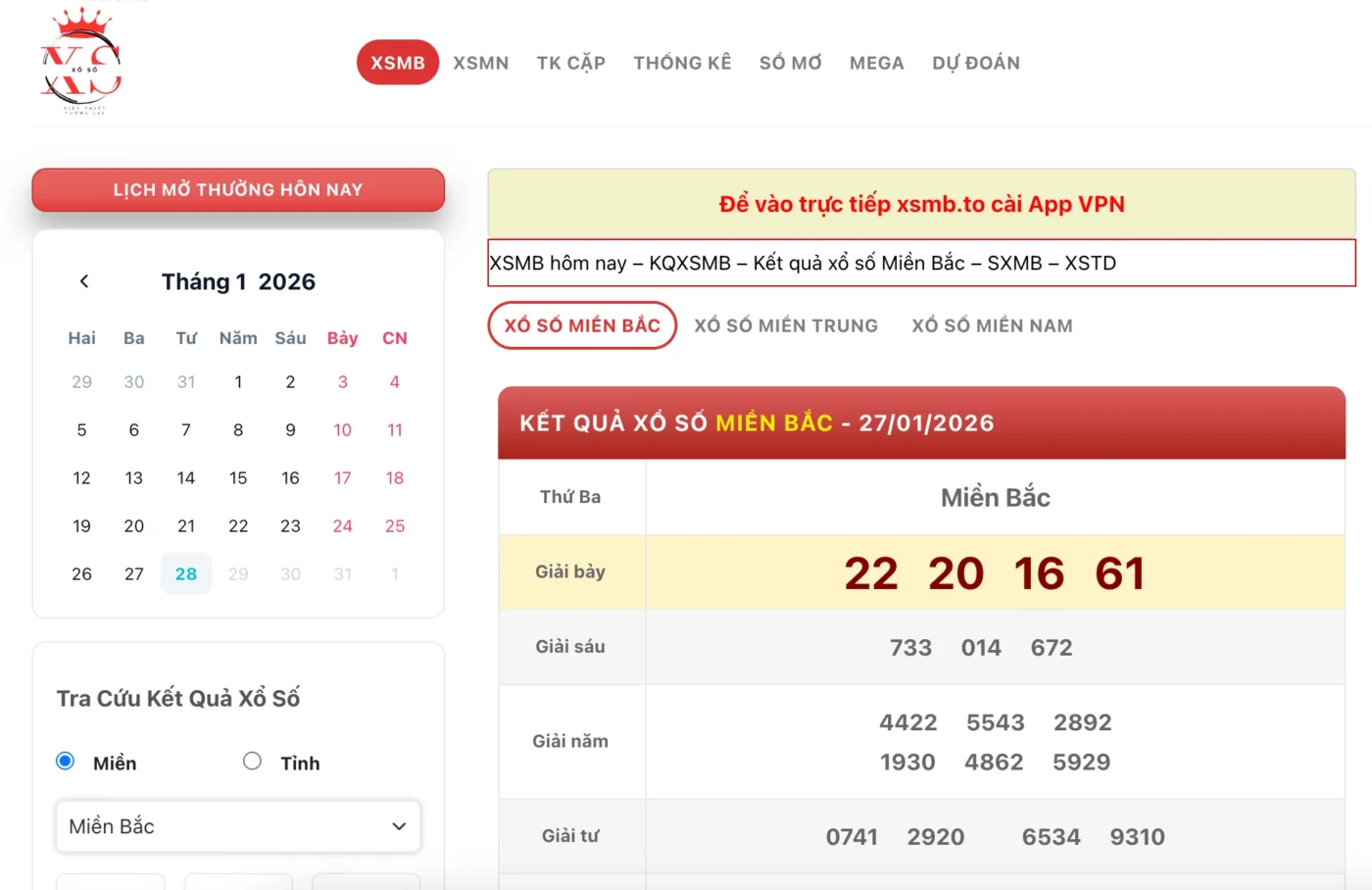Viewport: 1372px width, 890px height.
Task: Go to previous month in calendar
Action: pyautogui.click(x=84, y=281)
